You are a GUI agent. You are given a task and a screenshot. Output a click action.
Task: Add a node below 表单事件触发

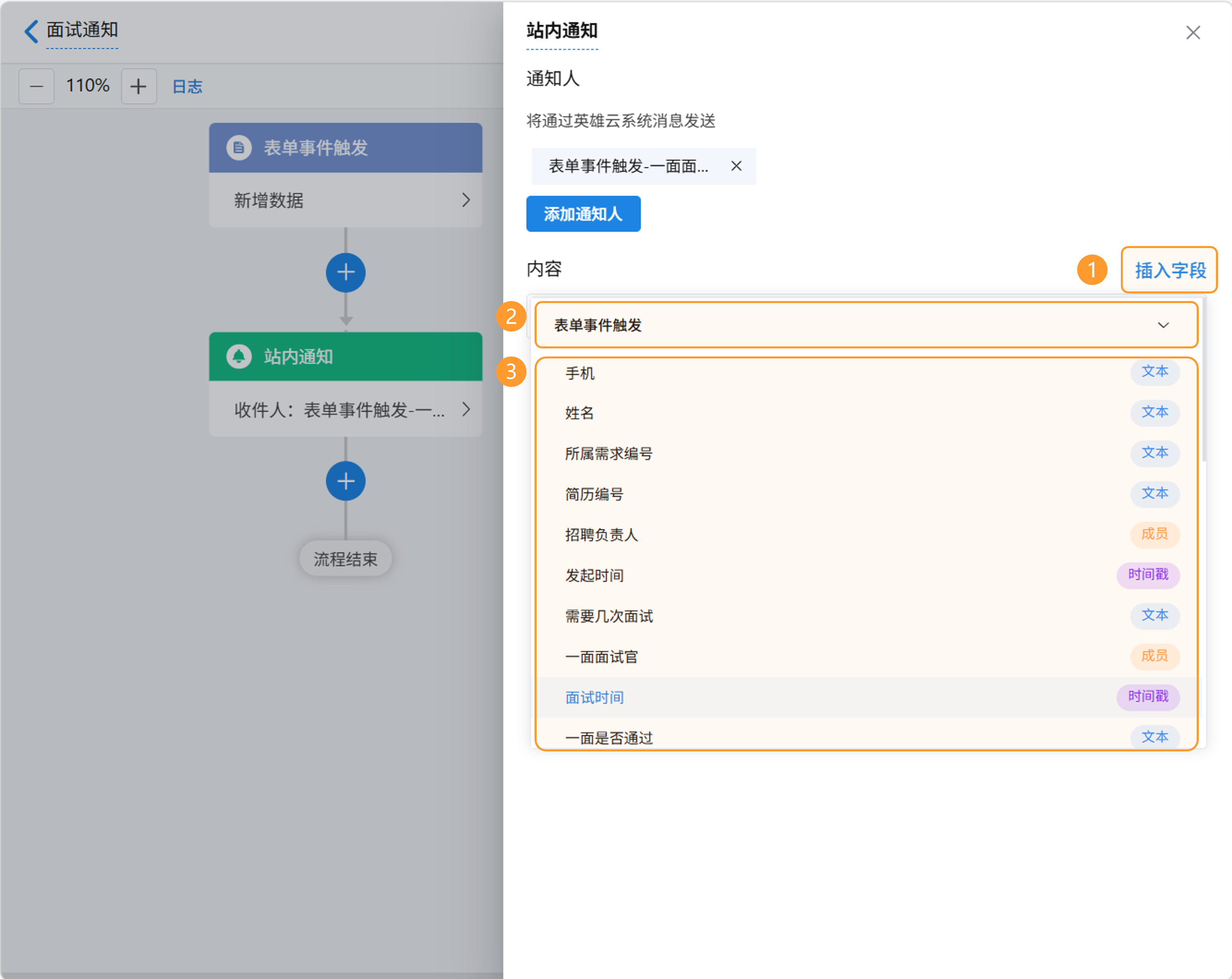[346, 273]
